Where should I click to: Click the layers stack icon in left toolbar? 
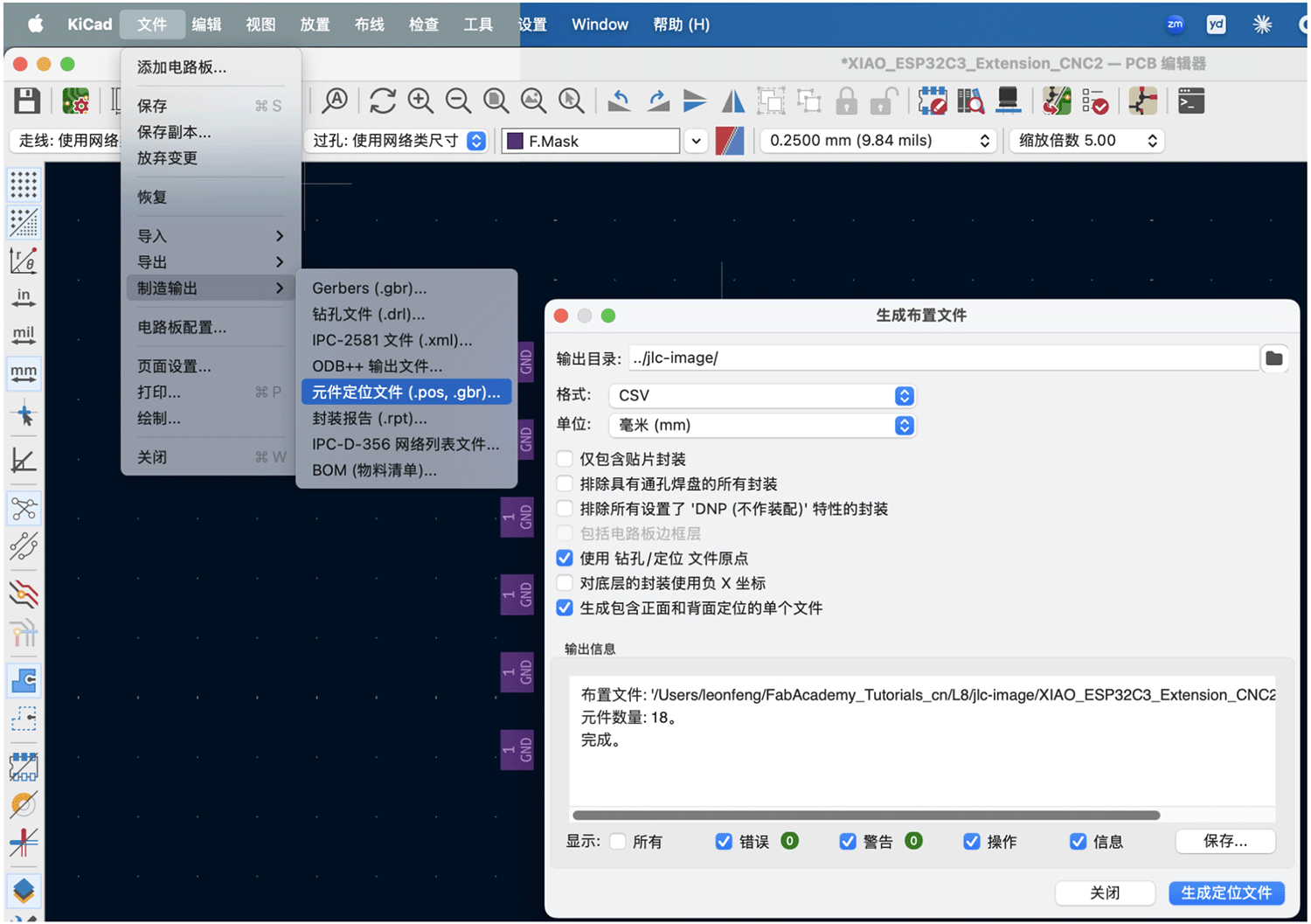pyautogui.click(x=24, y=890)
